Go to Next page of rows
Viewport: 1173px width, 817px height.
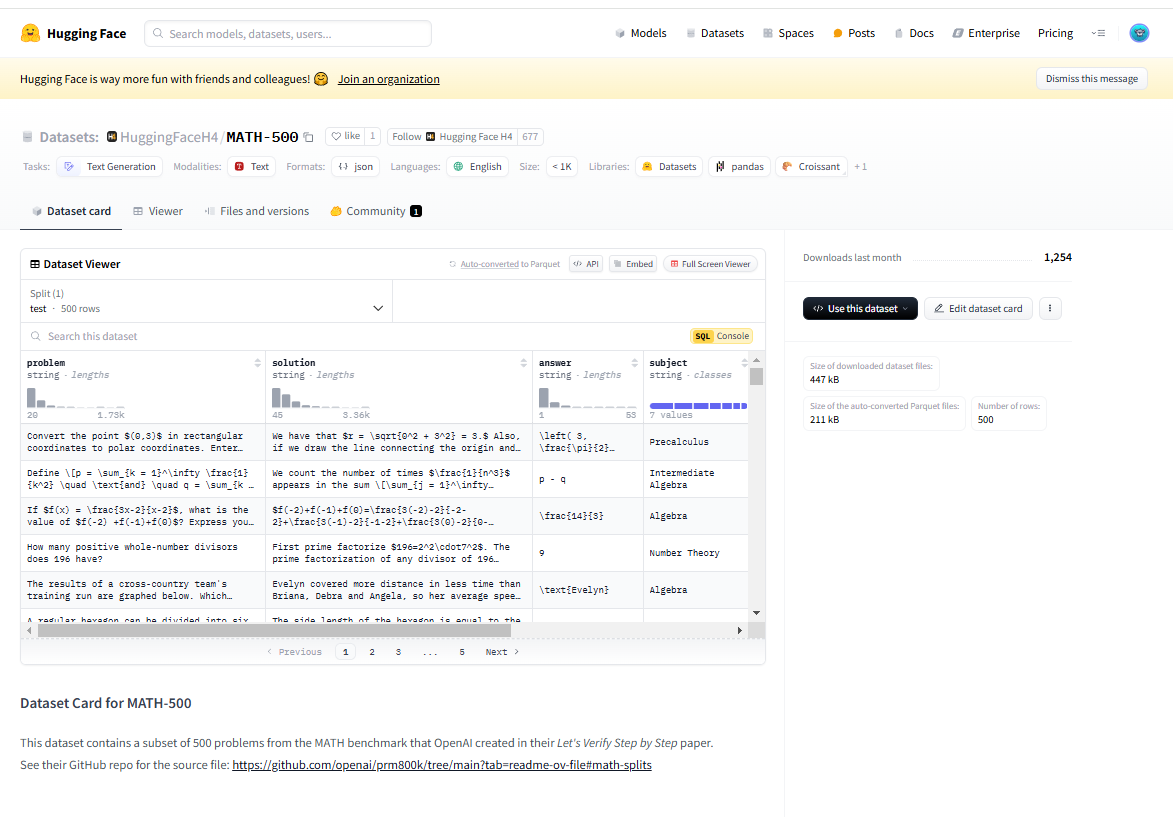(x=502, y=652)
